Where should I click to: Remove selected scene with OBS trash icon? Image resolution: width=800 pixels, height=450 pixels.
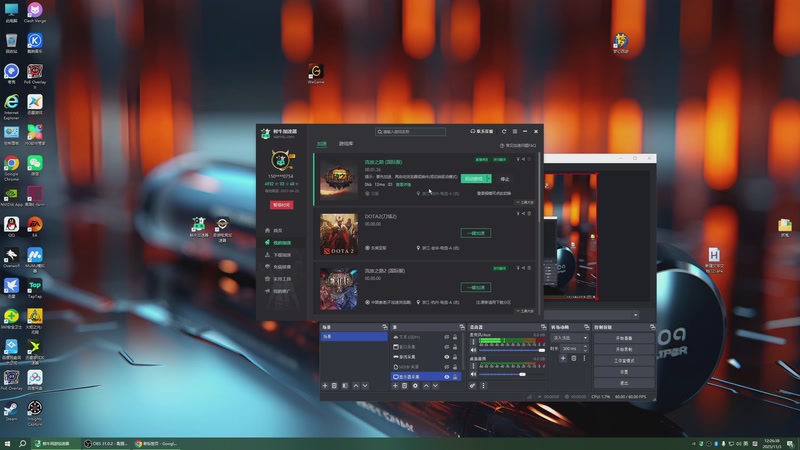click(335, 386)
